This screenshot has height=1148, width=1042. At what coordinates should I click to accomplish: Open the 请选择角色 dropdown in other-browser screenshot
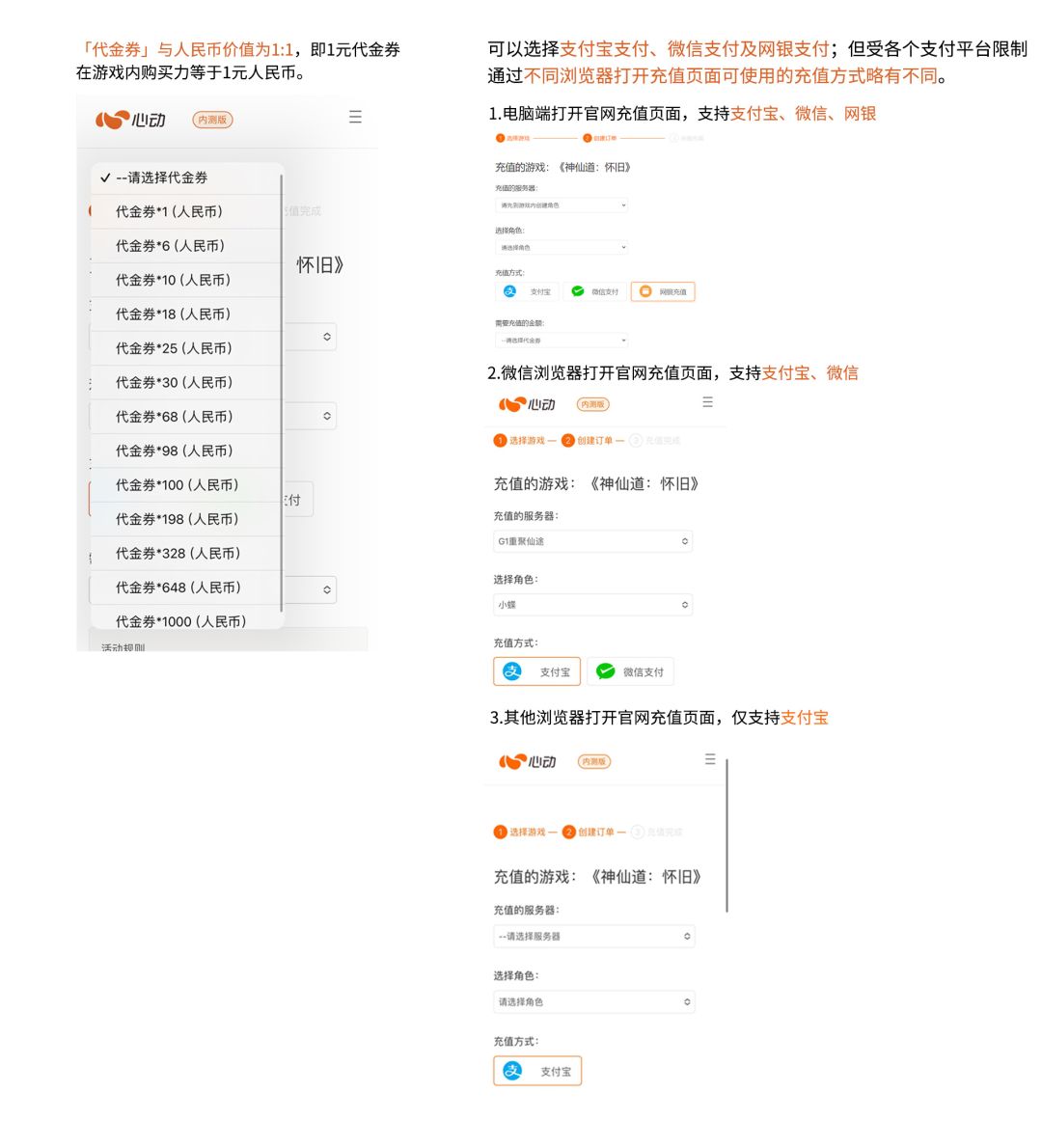click(594, 1002)
